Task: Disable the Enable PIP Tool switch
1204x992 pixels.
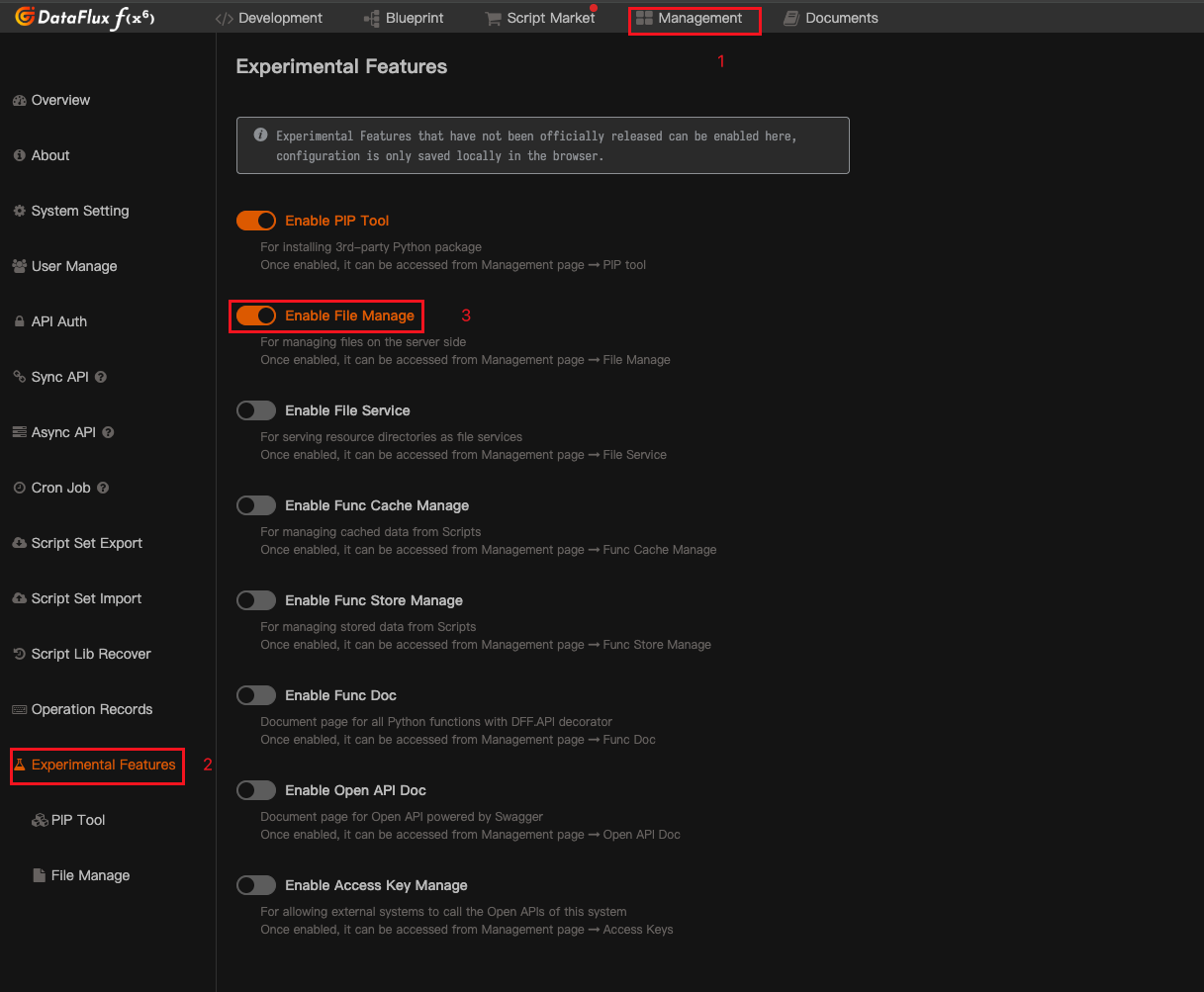Action: (x=256, y=221)
